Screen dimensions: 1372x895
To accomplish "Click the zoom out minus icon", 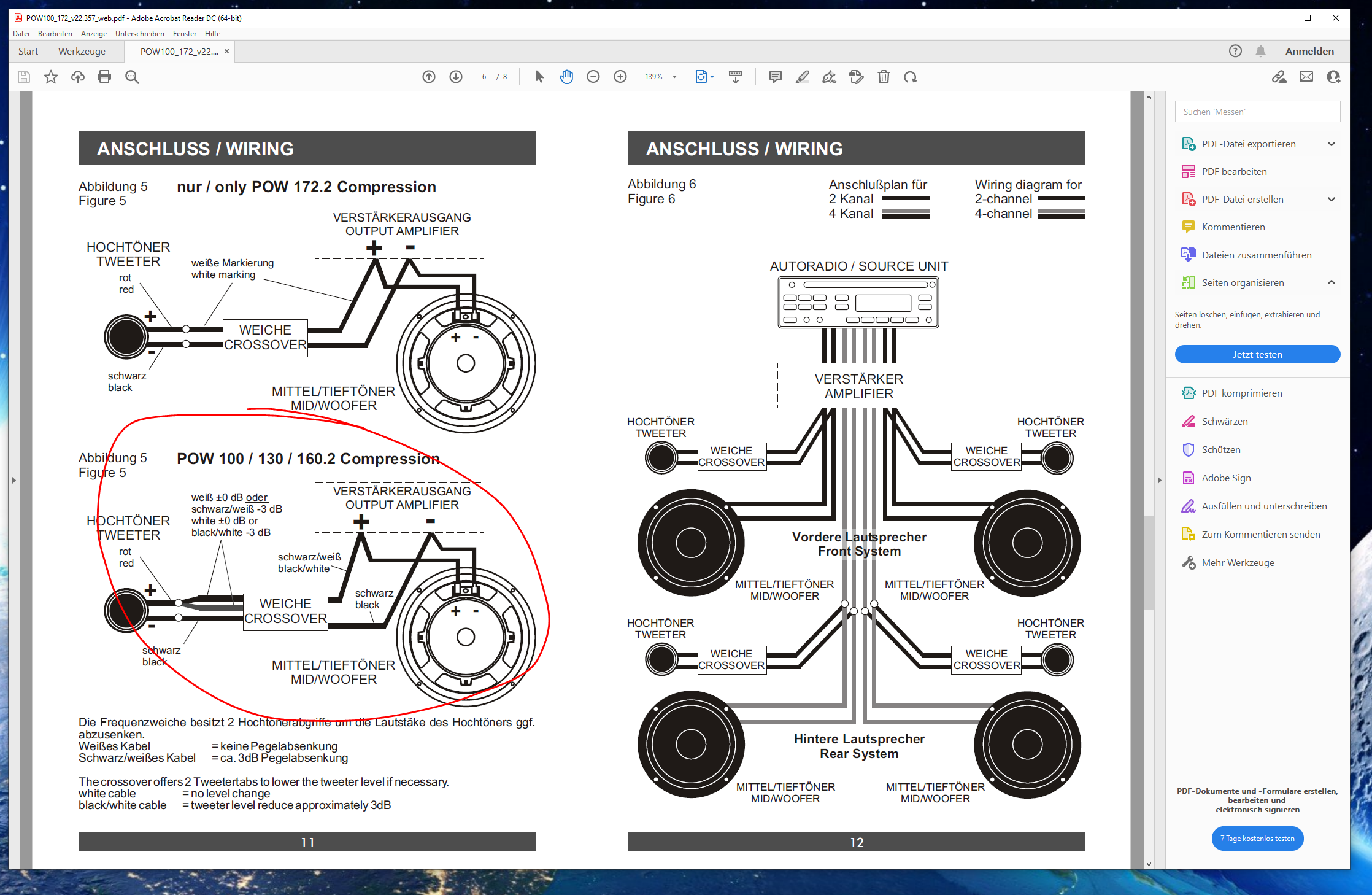I will [593, 77].
